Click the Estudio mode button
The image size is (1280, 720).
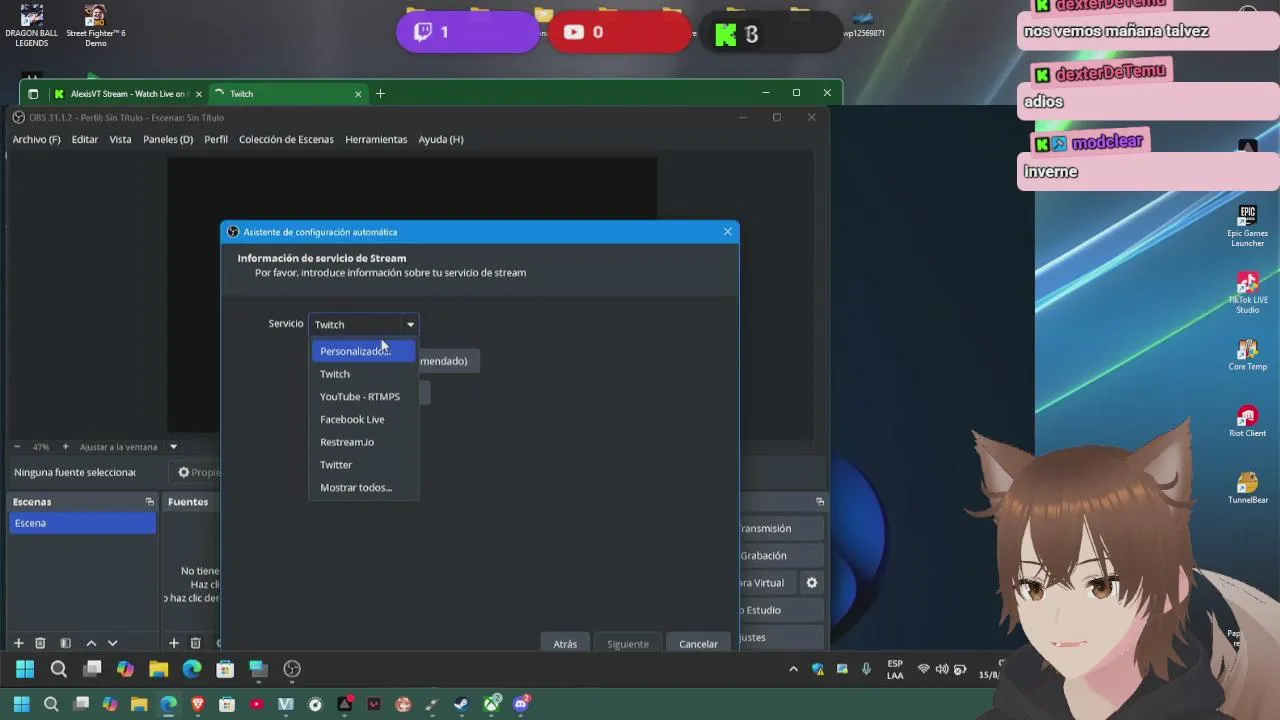pos(780,610)
